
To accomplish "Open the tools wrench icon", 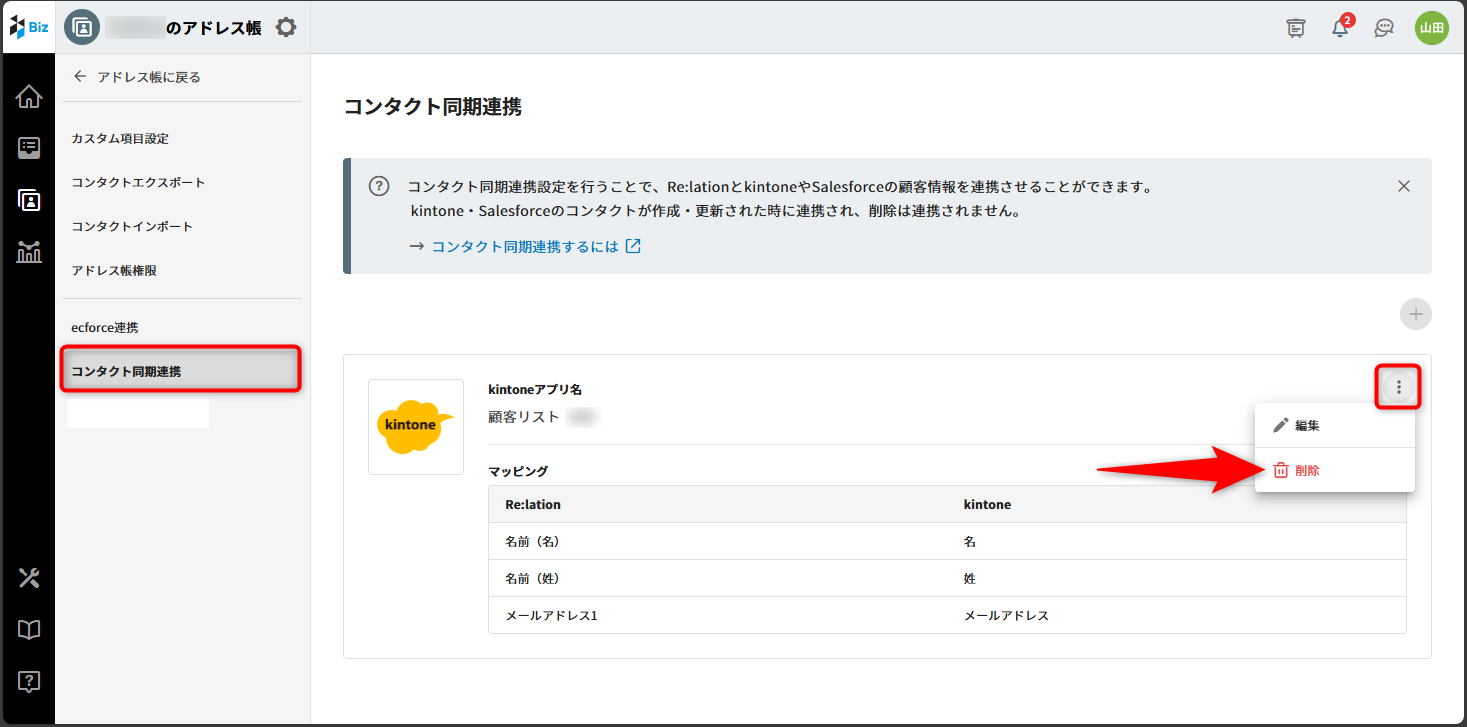I will (29, 578).
